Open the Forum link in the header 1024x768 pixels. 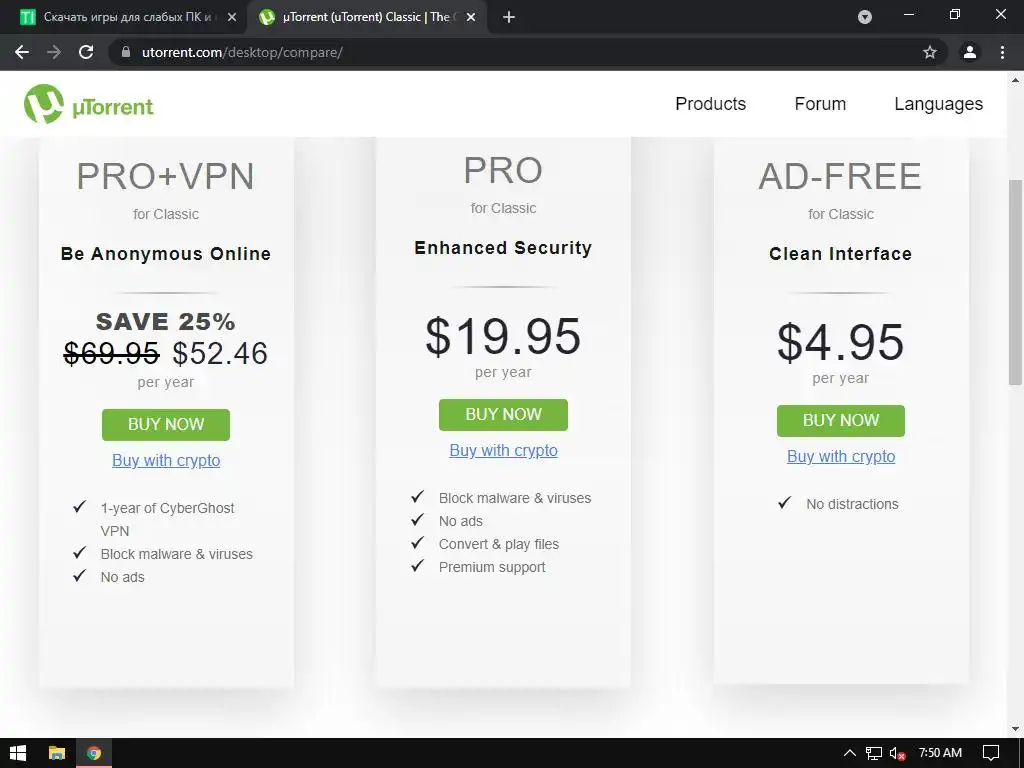coord(820,104)
